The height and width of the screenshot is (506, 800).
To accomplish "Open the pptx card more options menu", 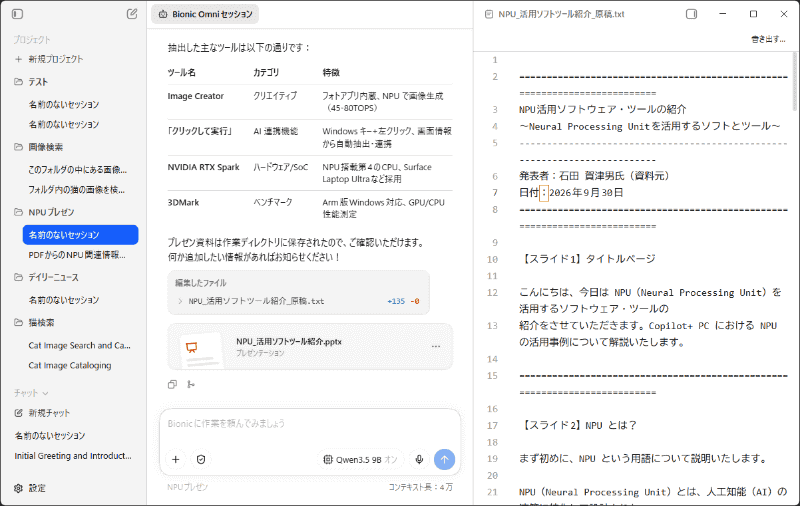I will [x=436, y=346].
